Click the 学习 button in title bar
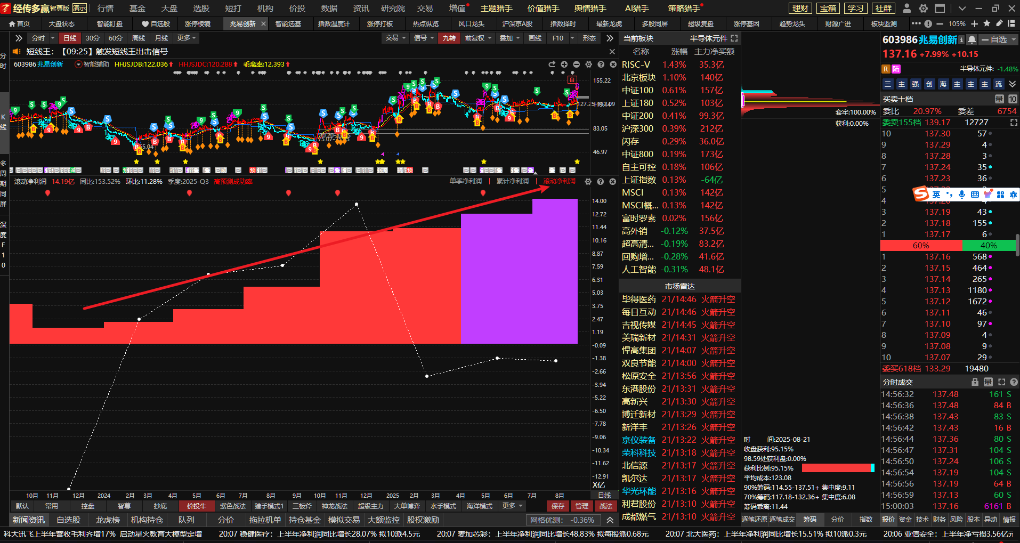 (x=855, y=8)
